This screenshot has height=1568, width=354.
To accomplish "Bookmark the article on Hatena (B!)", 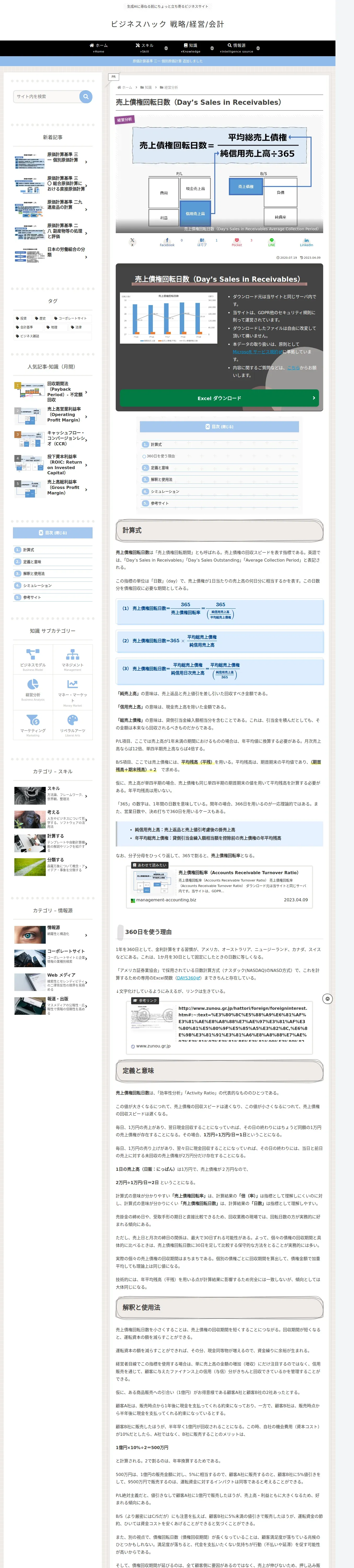I will pos(202,242).
